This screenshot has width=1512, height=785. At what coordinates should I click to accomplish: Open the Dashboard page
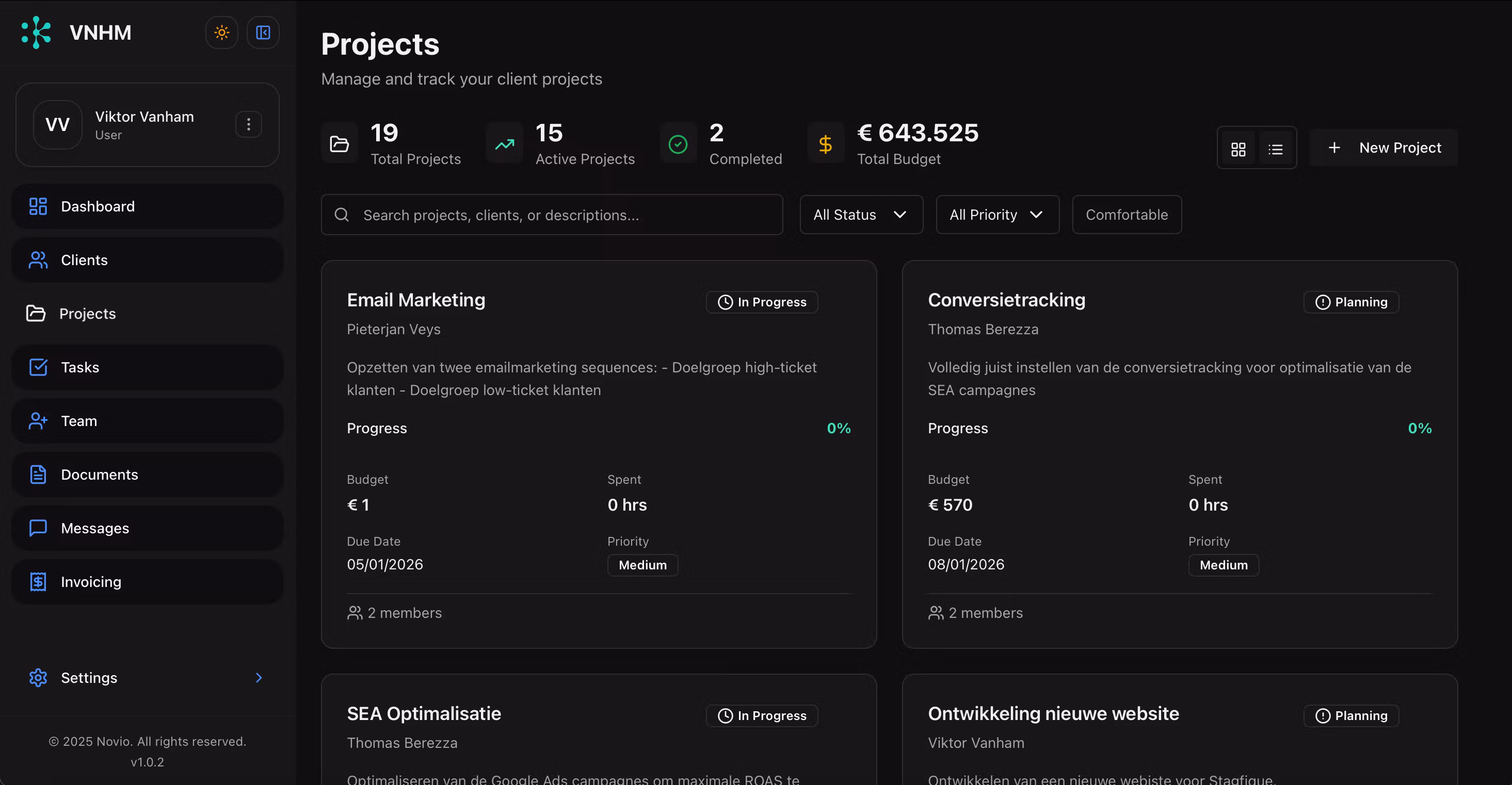147,206
